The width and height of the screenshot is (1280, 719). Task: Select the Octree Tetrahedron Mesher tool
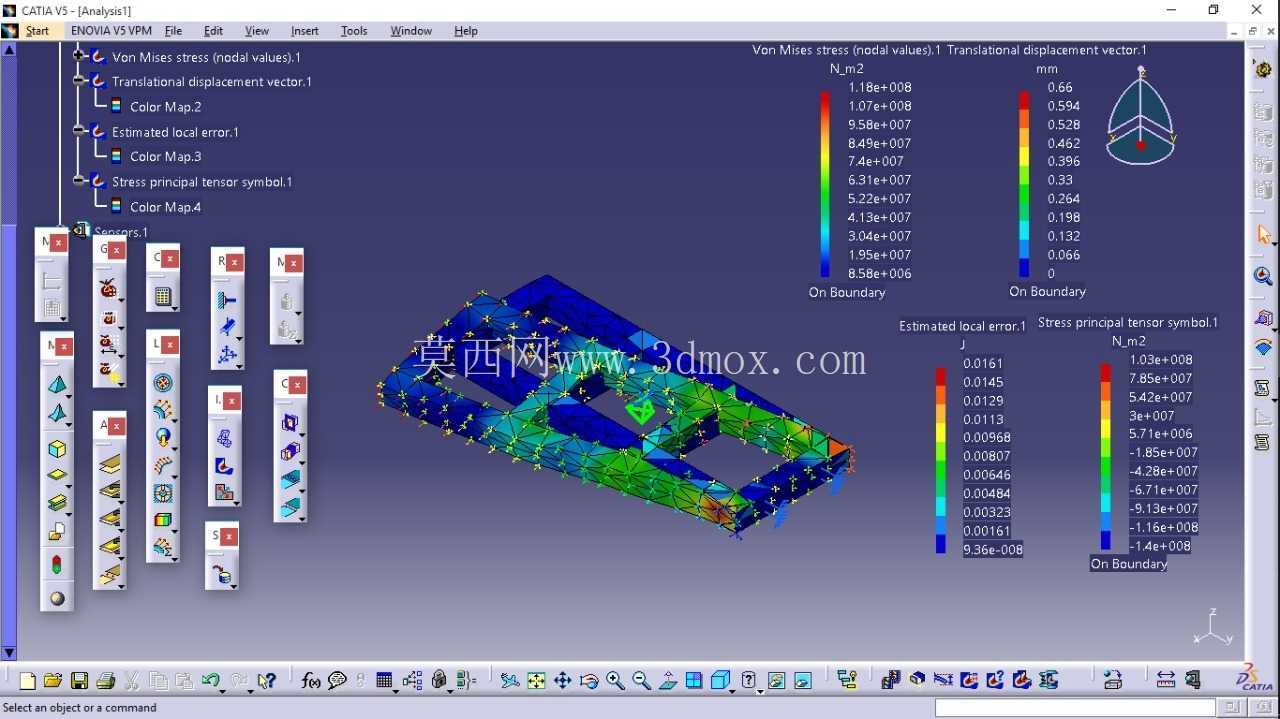pos(57,384)
